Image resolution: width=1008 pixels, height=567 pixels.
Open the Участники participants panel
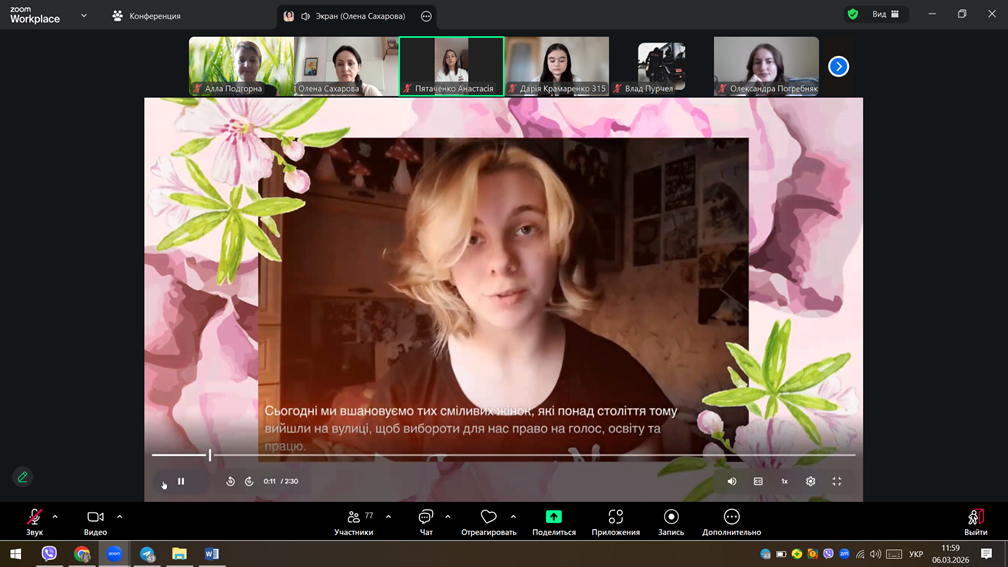354,522
